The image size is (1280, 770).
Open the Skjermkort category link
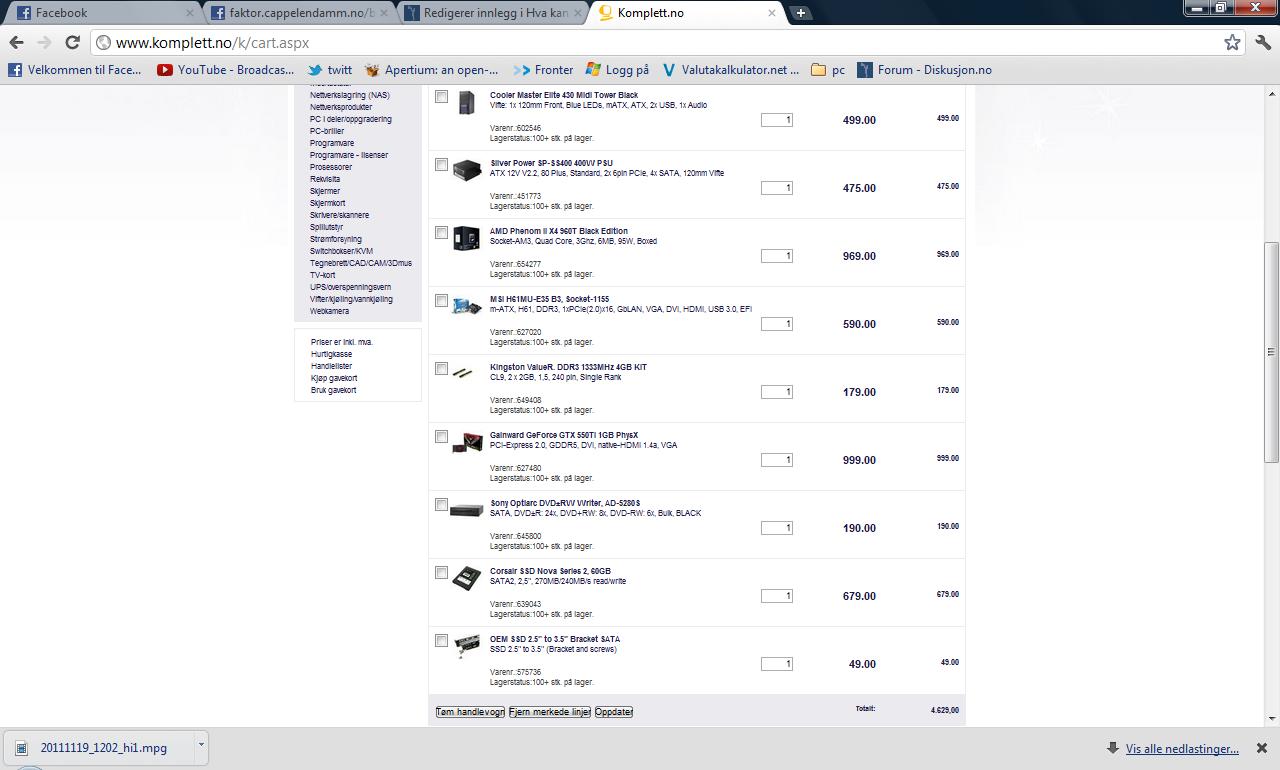[327, 203]
